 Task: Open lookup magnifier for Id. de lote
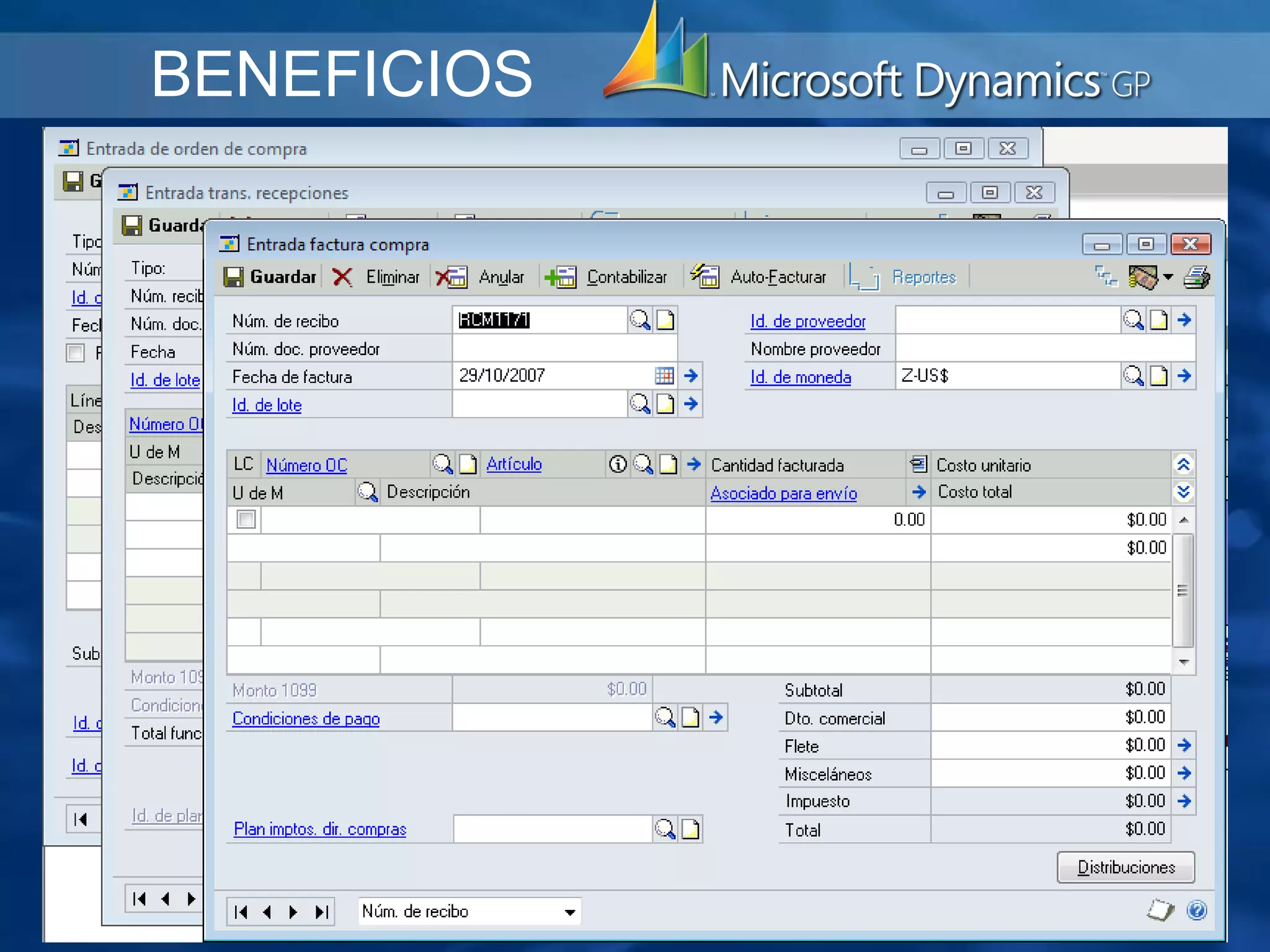640,404
